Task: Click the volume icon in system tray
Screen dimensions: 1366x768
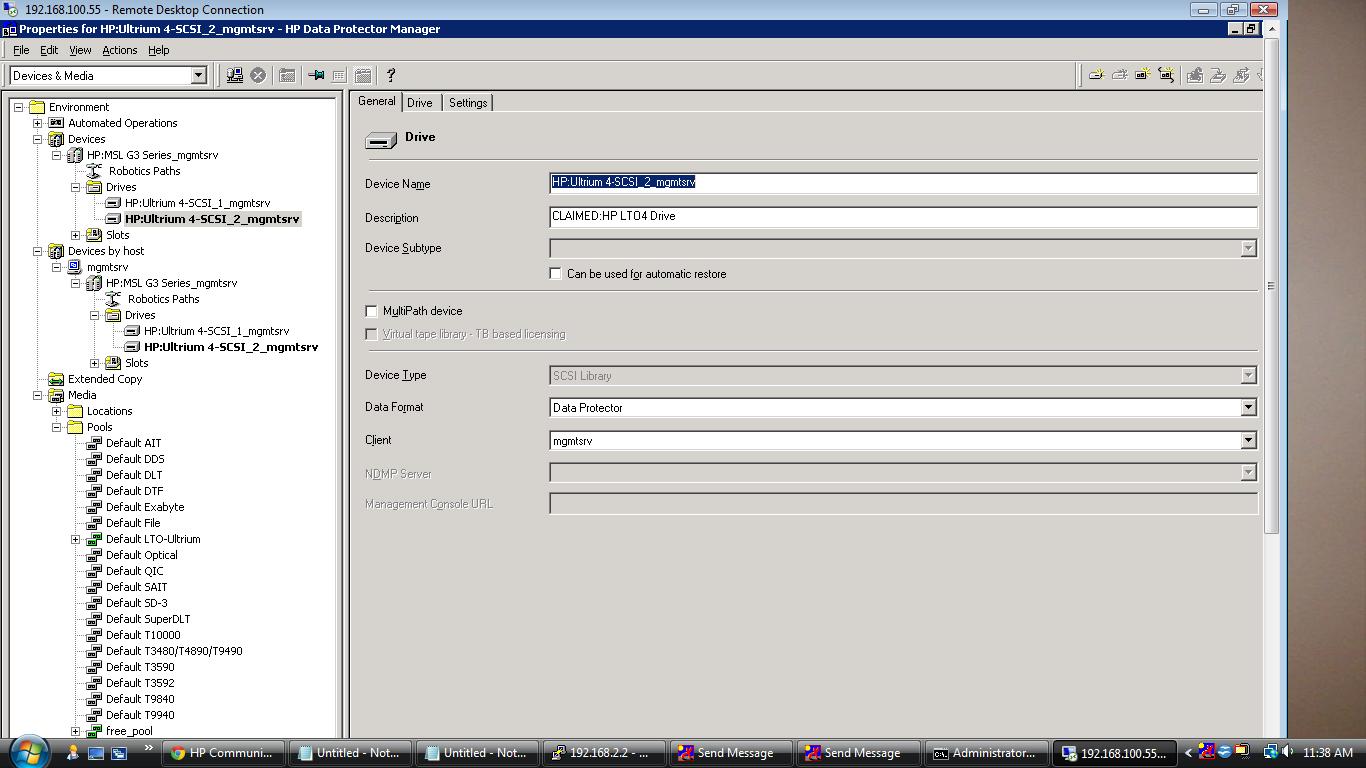Action: coord(1287,752)
